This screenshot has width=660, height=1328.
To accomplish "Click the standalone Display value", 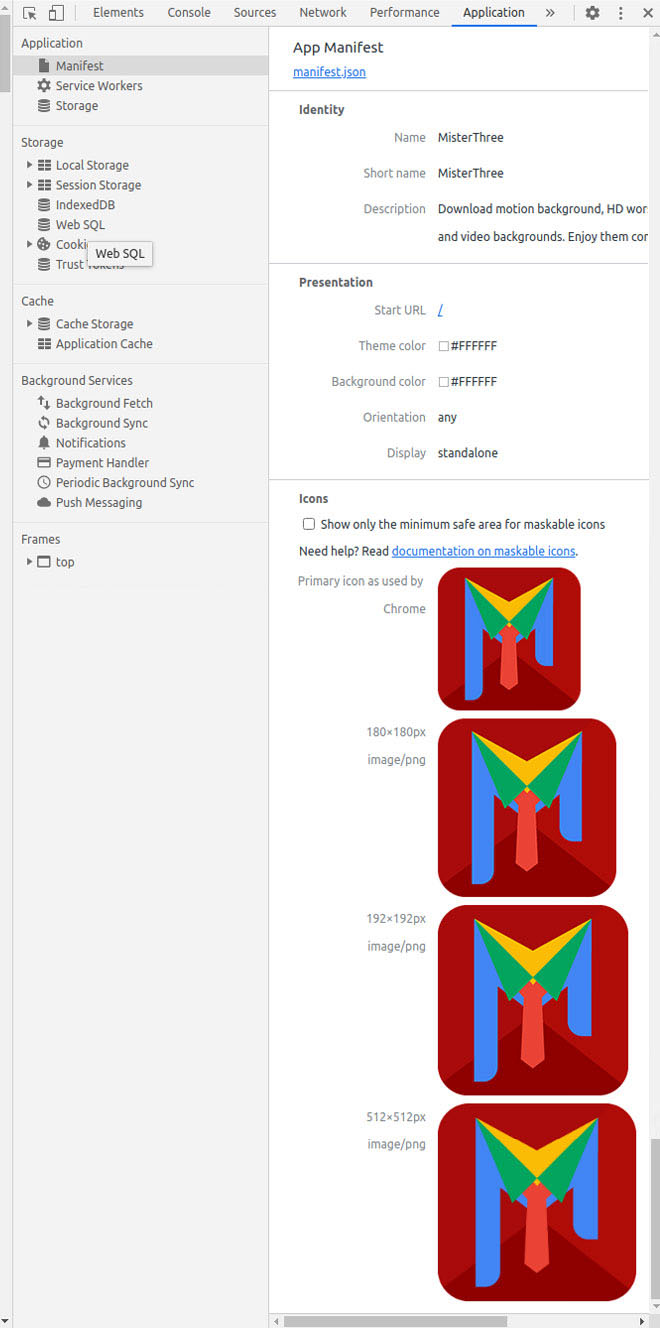I will (468, 453).
